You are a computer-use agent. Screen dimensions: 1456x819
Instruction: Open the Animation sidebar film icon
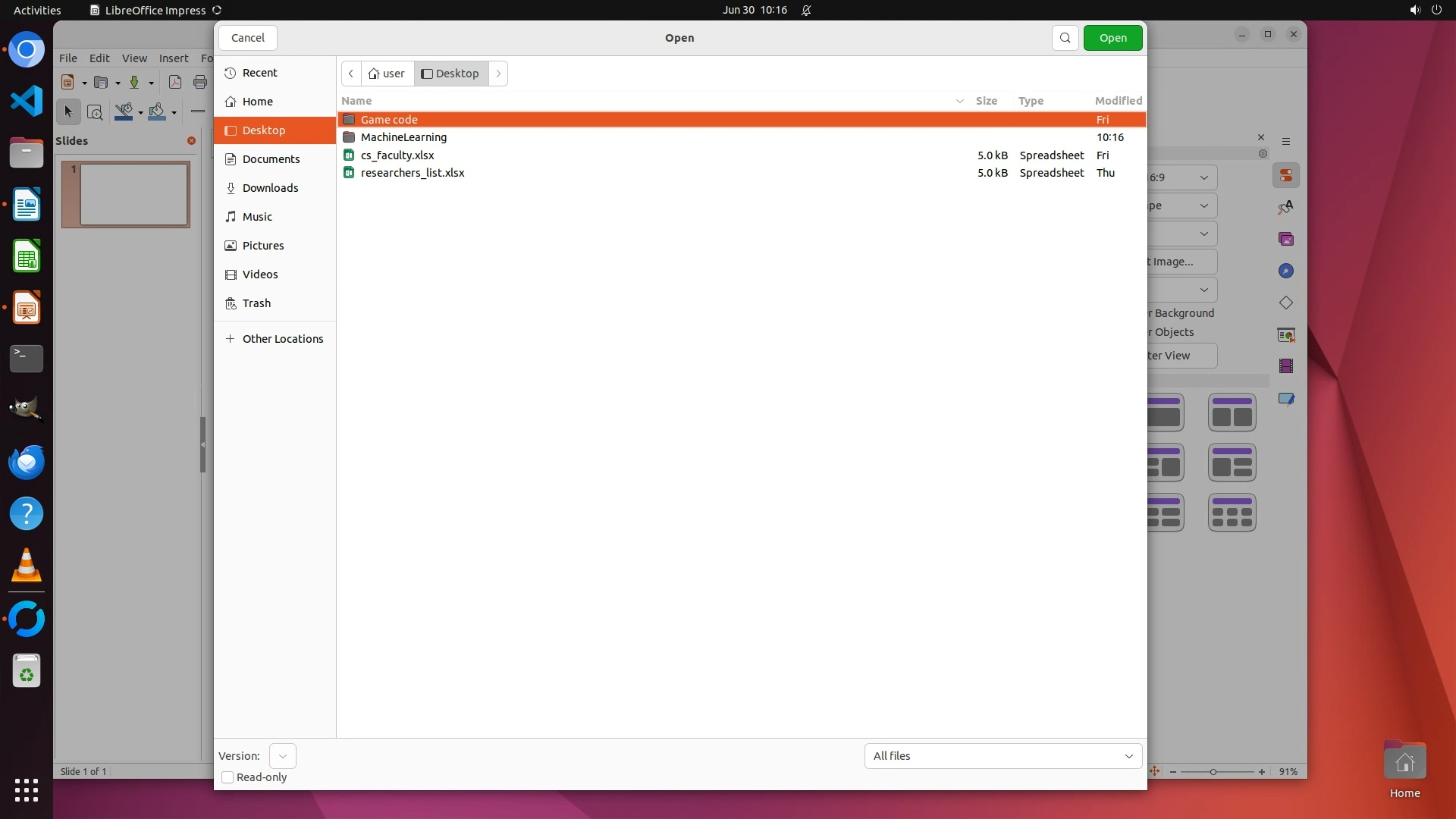(1286, 366)
